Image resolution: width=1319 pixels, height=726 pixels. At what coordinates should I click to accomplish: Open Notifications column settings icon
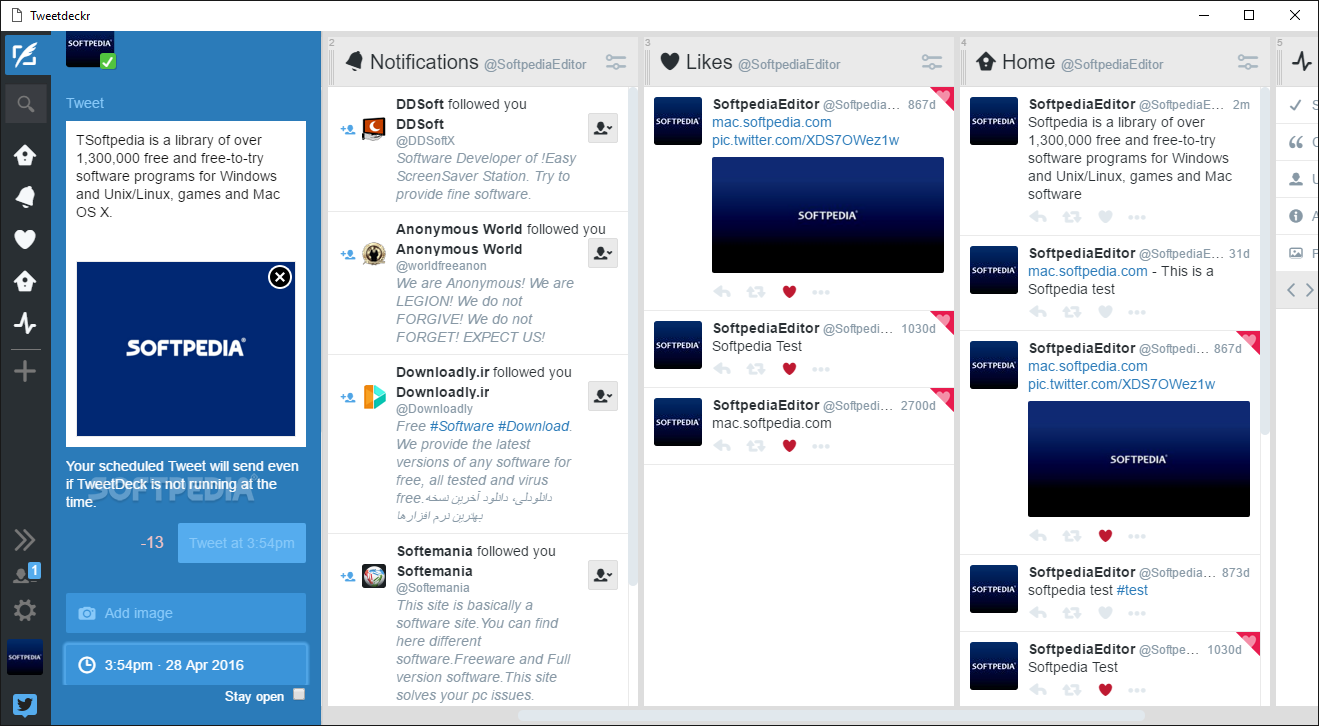[616, 62]
